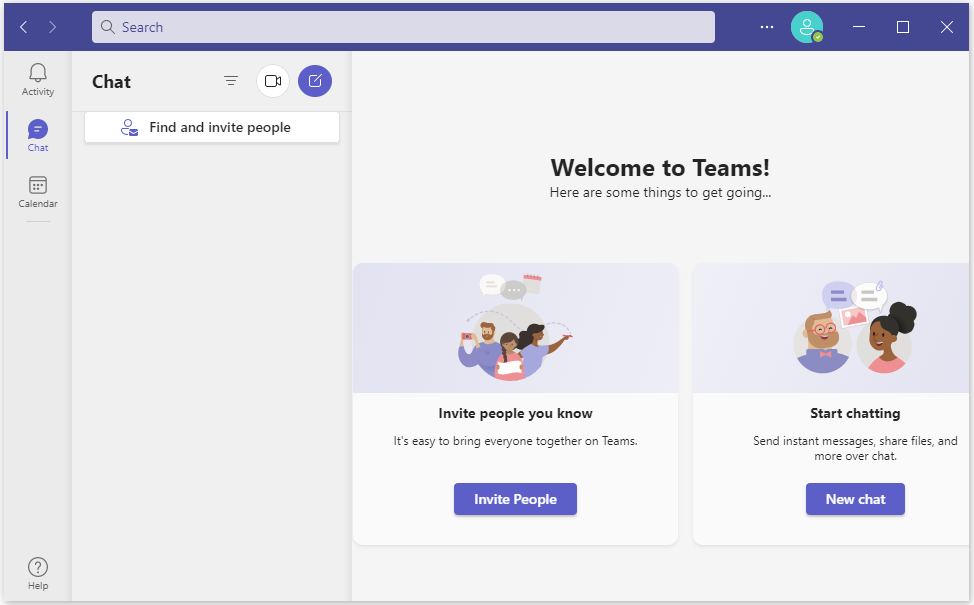Go forward with the right arrow
The height and width of the screenshot is (605, 974).
53,27
